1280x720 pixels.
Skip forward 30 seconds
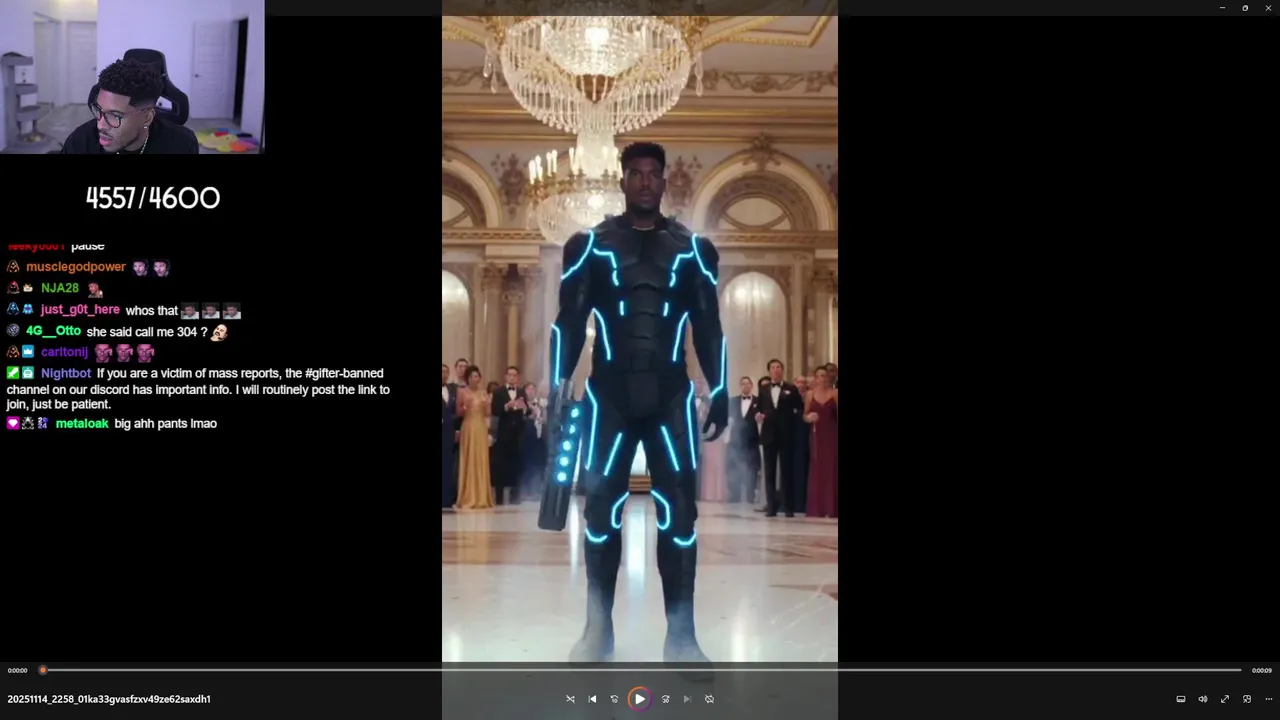pos(665,699)
